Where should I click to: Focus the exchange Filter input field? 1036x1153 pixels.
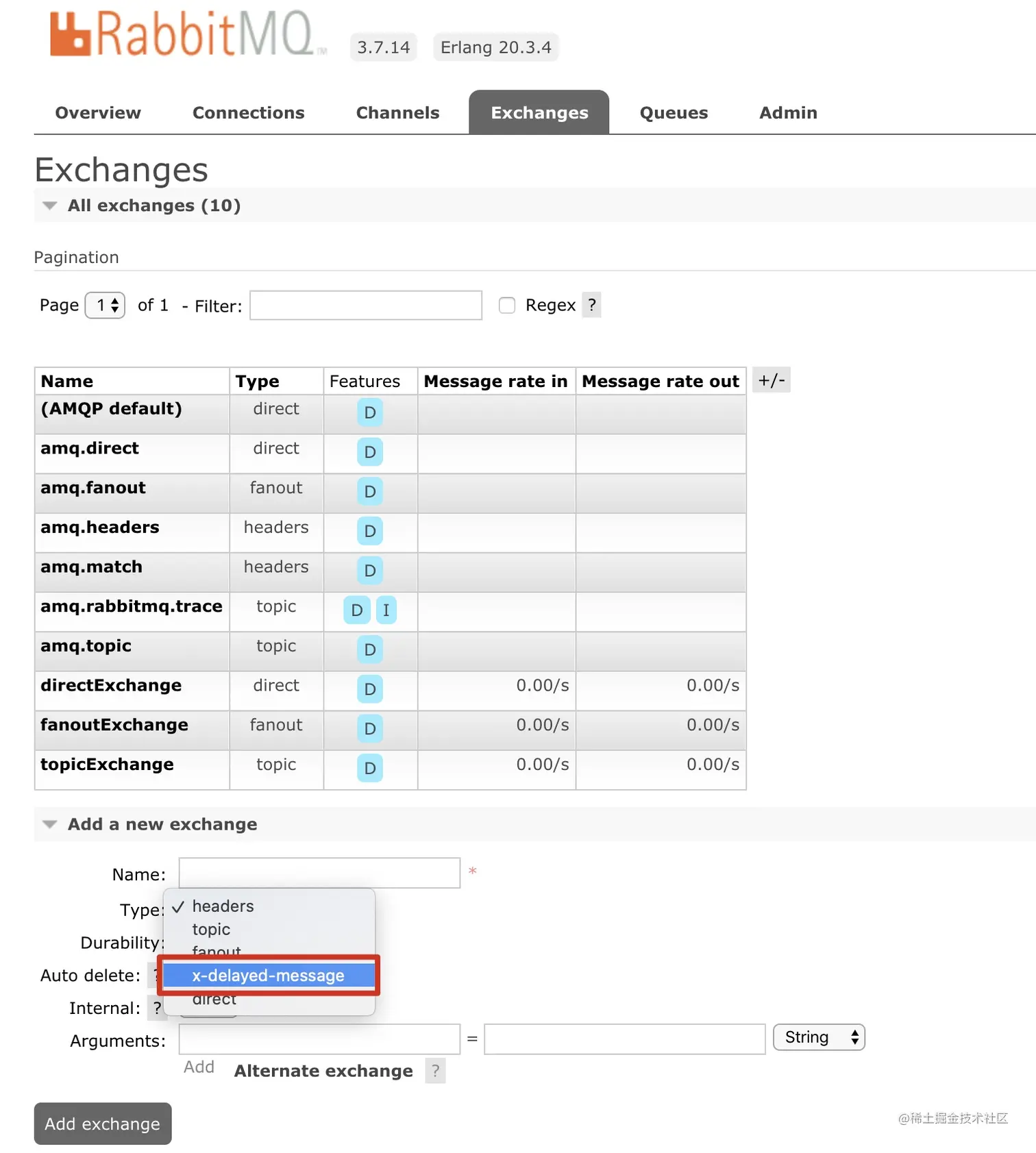tap(366, 305)
